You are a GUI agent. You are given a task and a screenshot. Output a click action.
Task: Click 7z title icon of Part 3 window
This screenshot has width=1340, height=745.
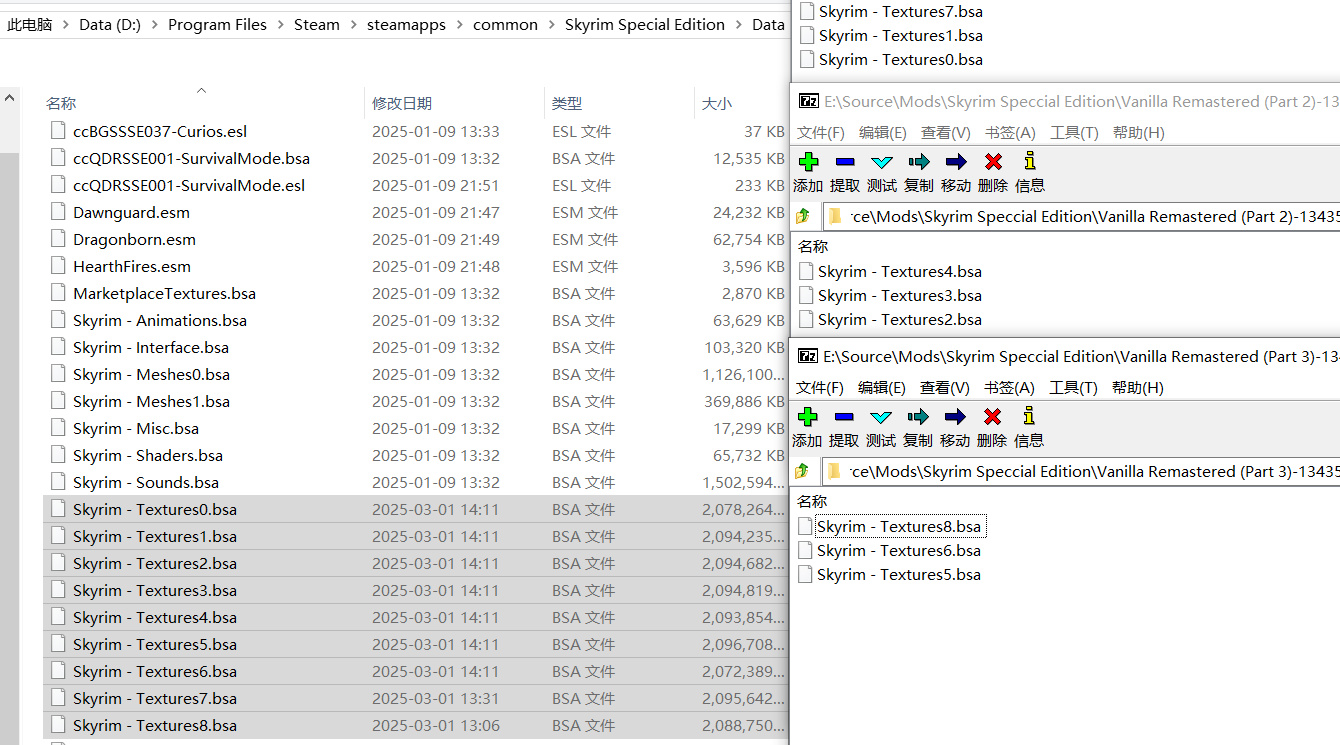click(x=808, y=356)
